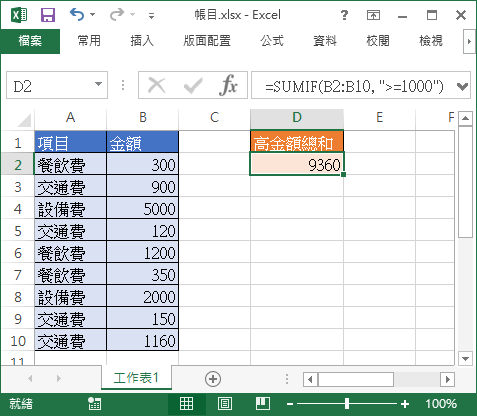Switch to Page Layout view
The image size is (477, 416).
[x=225, y=404]
